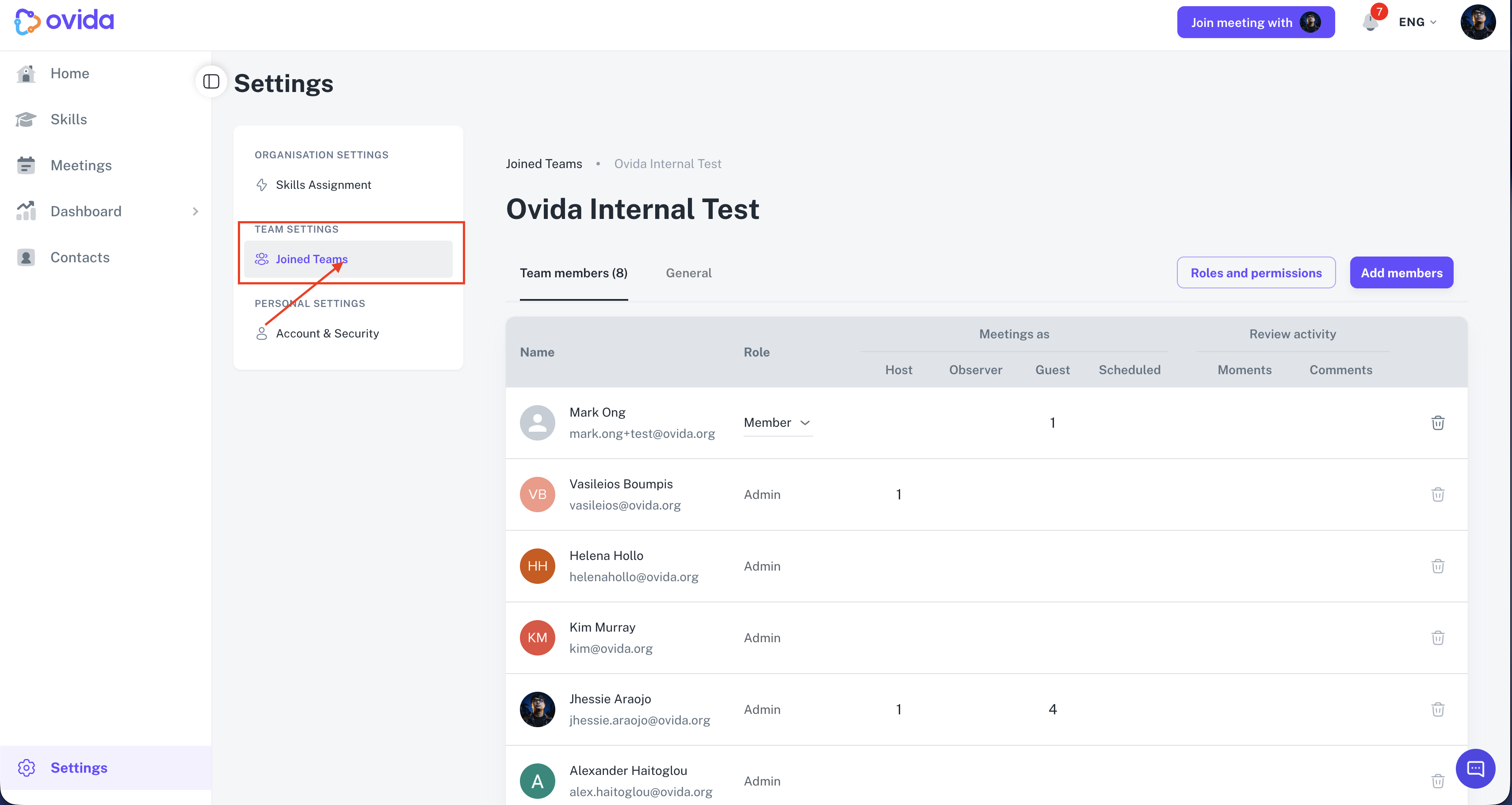
Task: Open the ENG language dropdown
Action: tap(1417, 22)
